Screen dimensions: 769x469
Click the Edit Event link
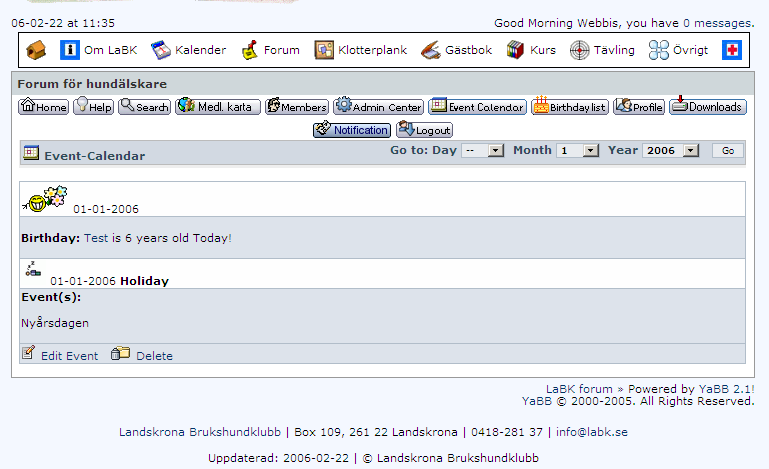[x=69, y=356]
